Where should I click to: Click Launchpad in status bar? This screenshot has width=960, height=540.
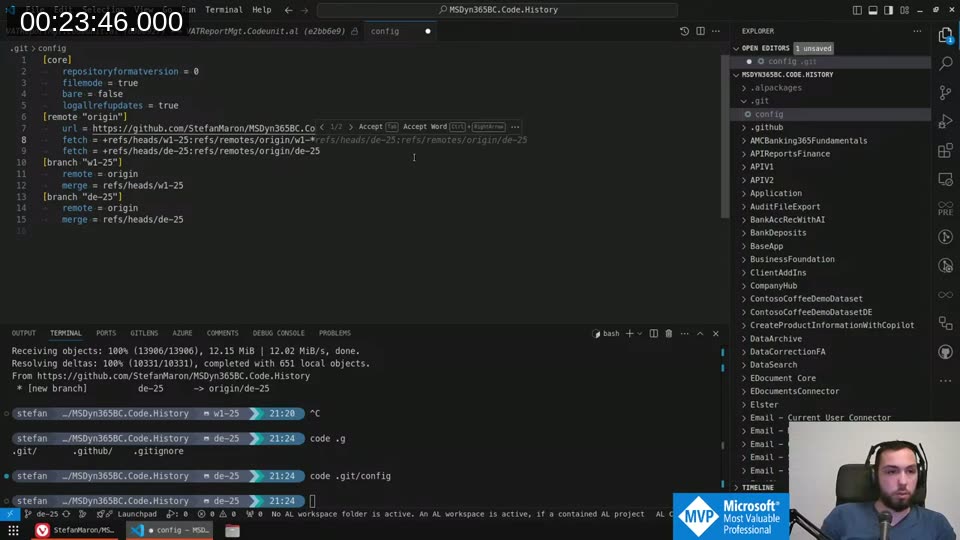click(x=132, y=514)
